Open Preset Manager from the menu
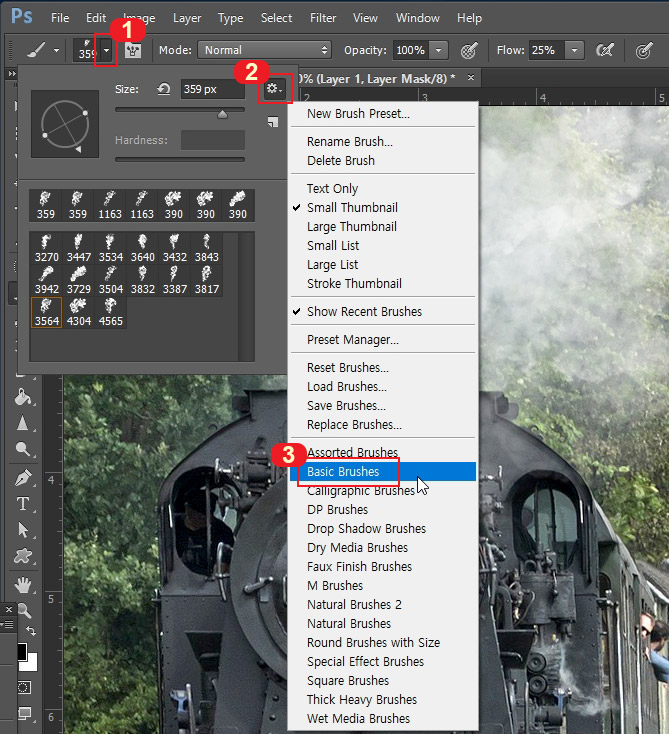The width and height of the screenshot is (669, 734). coord(382,340)
